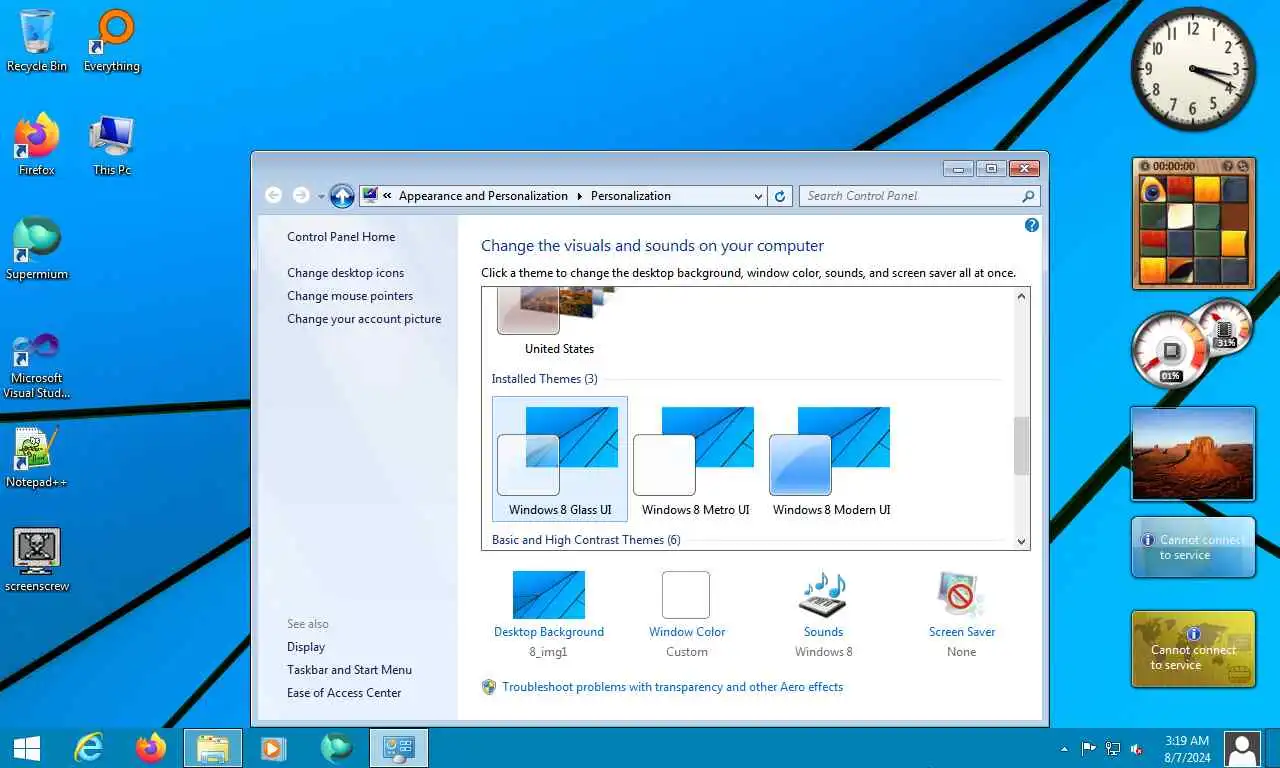Shuffle the picture puzzle gadget
The image size is (1280, 768).
point(1243,166)
